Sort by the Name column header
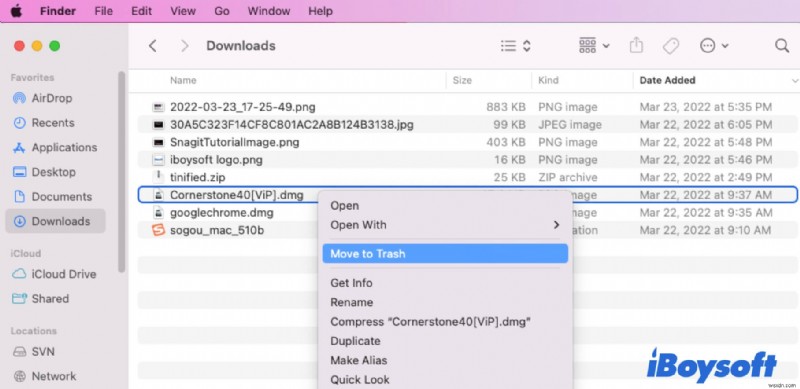Viewport: 800px width, 389px height. tap(183, 80)
